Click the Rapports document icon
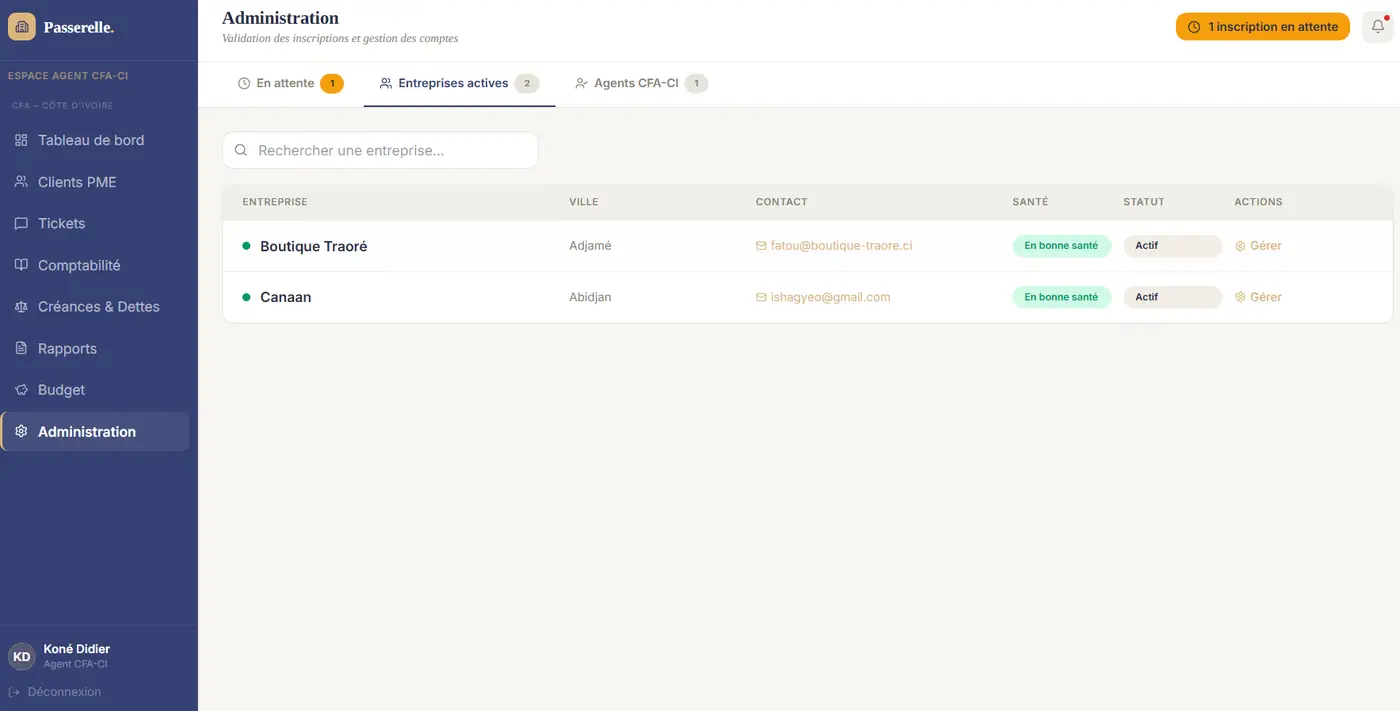This screenshot has height=711, width=1400. (21, 348)
